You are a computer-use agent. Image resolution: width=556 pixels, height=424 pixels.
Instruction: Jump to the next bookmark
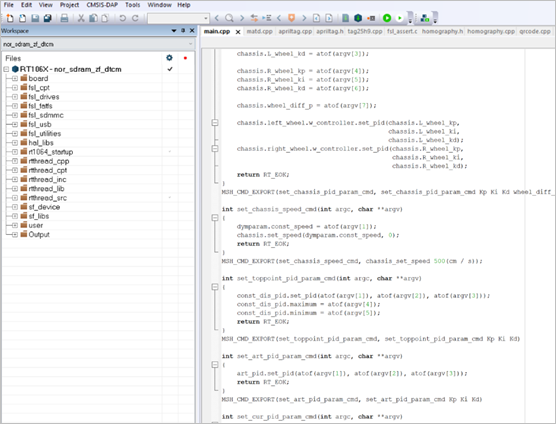(x=304, y=18)
